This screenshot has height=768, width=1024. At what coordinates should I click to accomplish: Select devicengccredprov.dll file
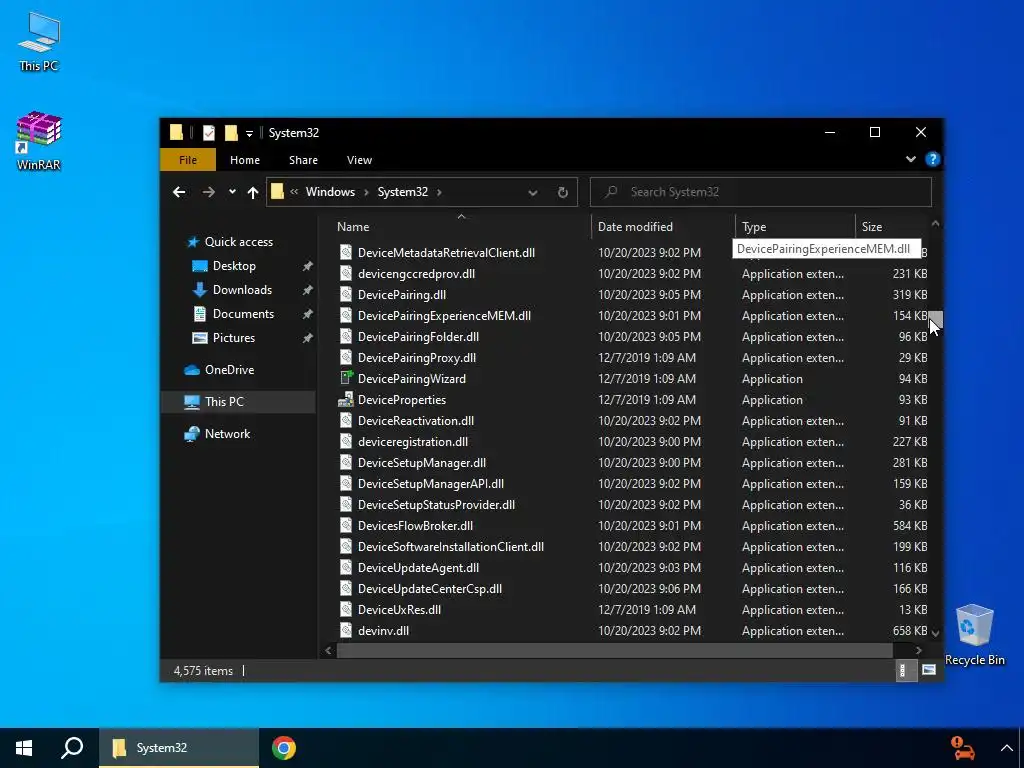(416, 274)
